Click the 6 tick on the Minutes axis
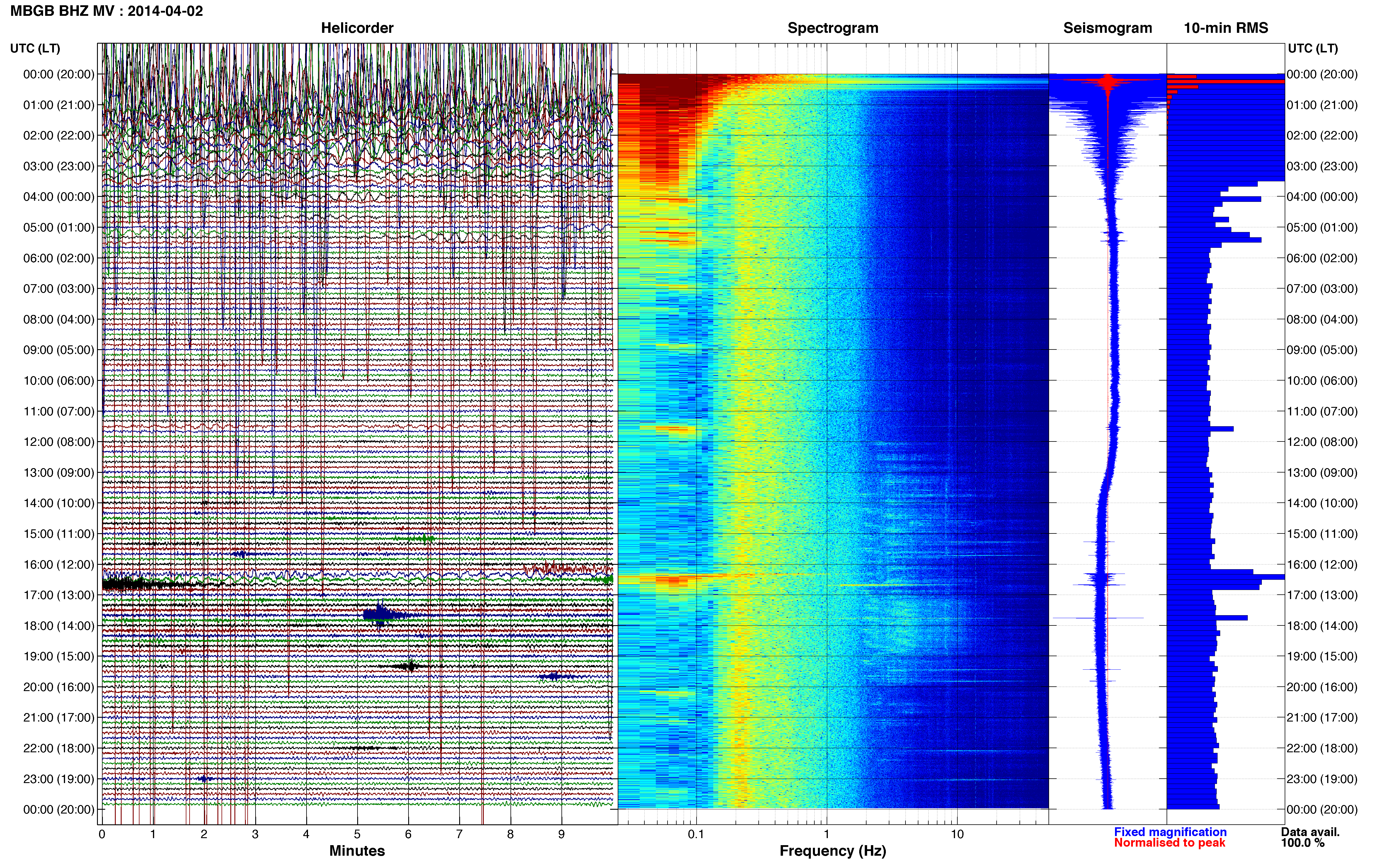 click(x=408, y=834)
